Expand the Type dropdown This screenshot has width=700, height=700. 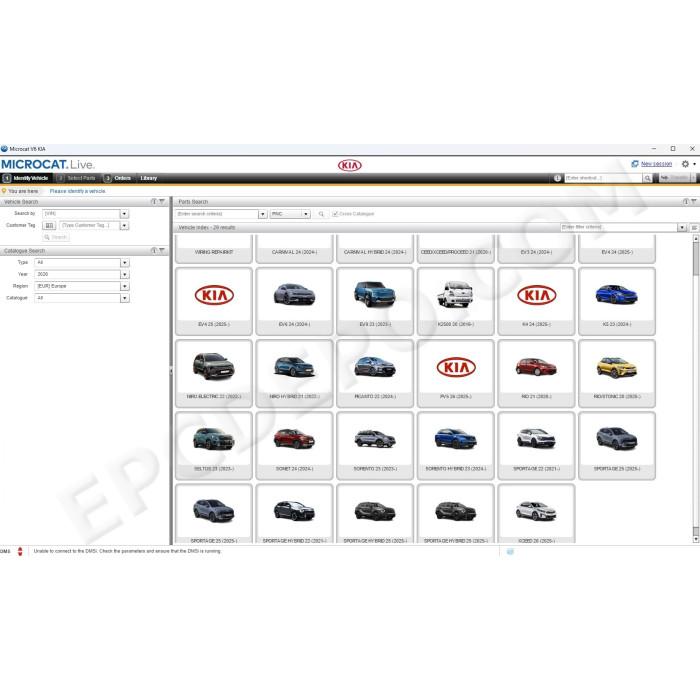click(x=125, y=262)
